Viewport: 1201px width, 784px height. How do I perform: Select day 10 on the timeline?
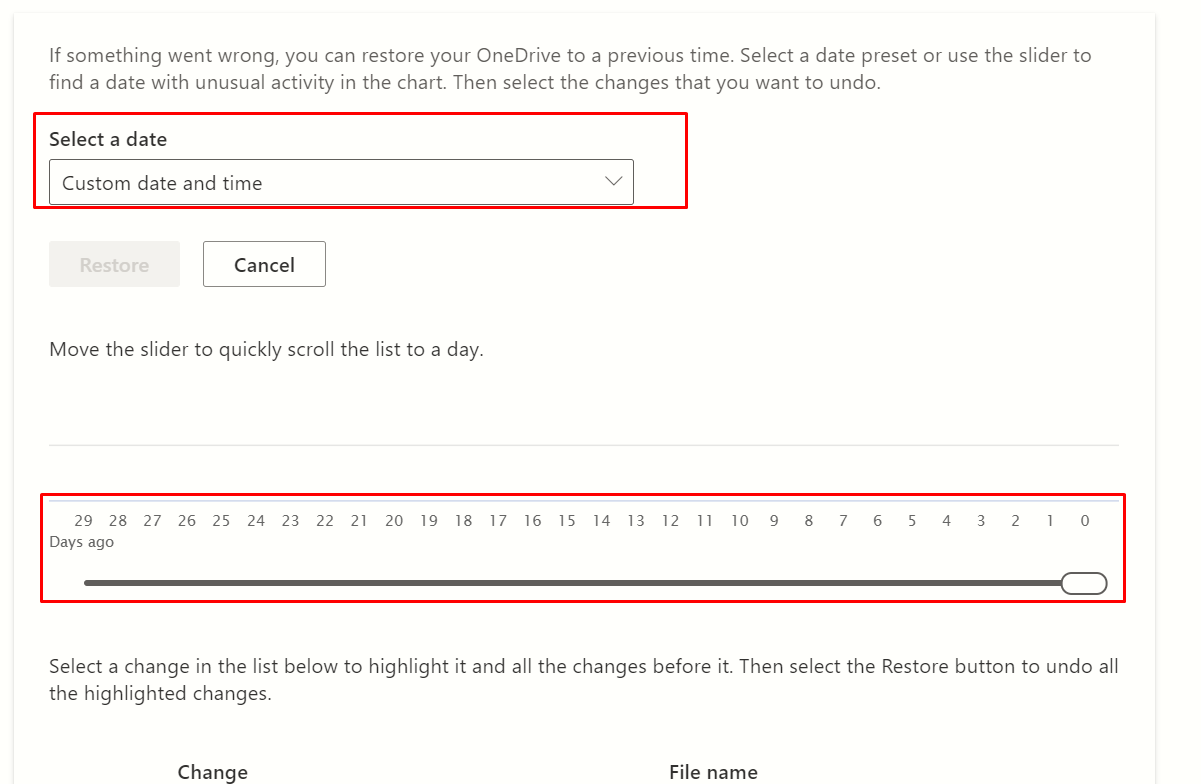point(739,520)
